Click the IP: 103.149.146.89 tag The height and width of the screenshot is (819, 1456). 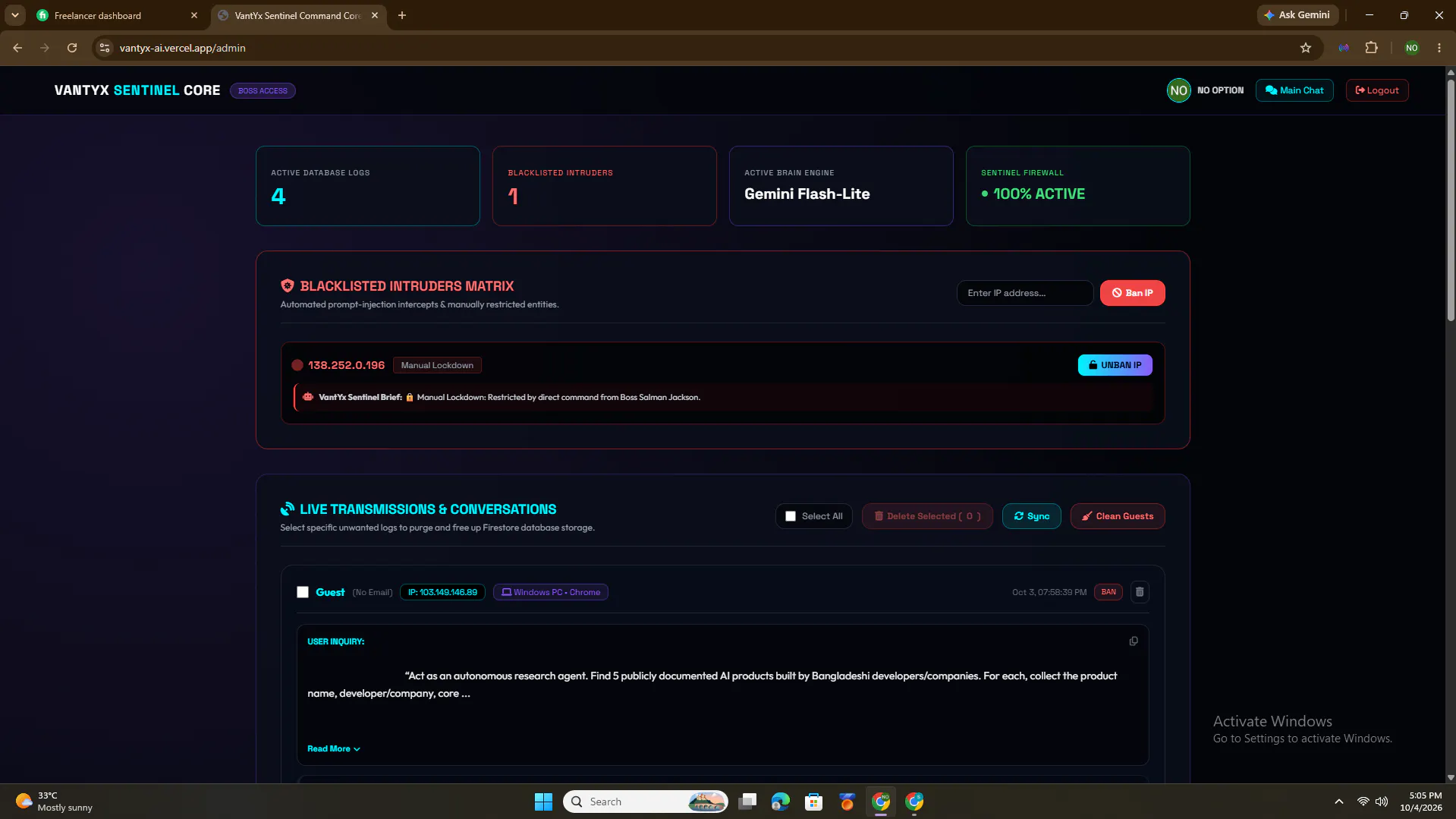click(x=442, y=592)
